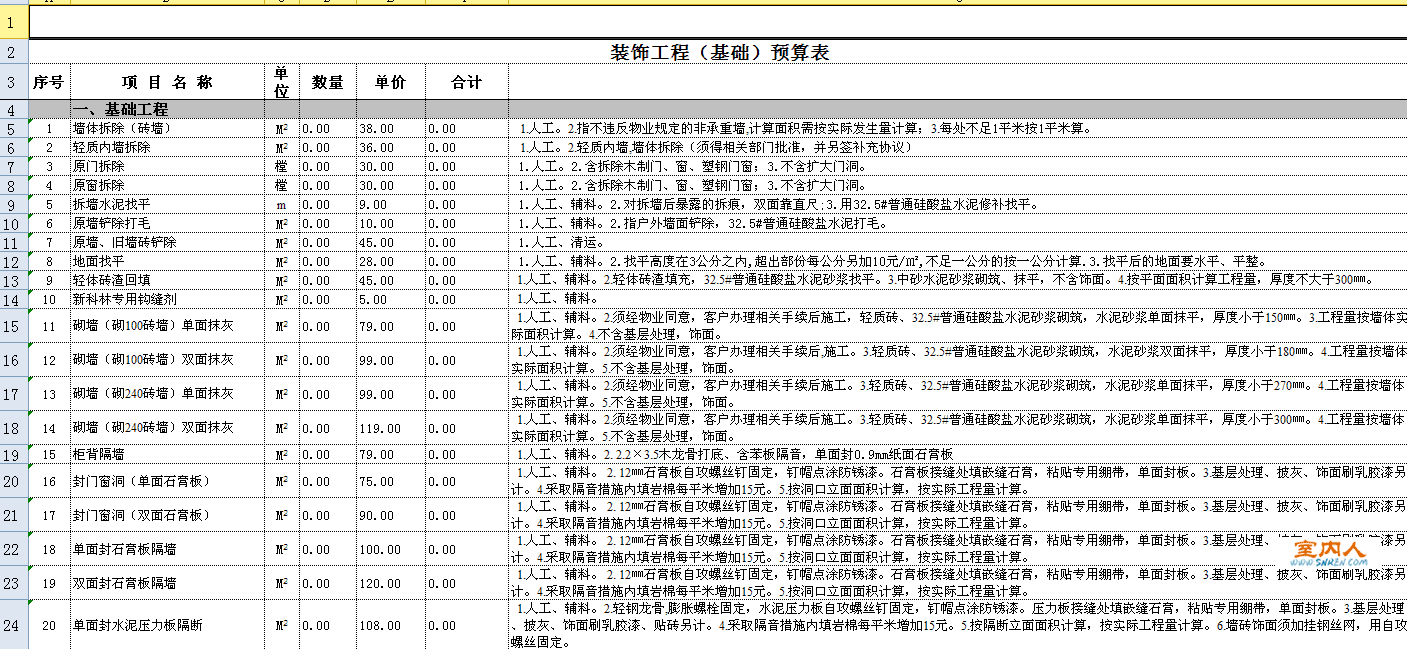Select the item cell 轻质内墙拆除
The image size is (1407, 649).
(x=167, y=148)
